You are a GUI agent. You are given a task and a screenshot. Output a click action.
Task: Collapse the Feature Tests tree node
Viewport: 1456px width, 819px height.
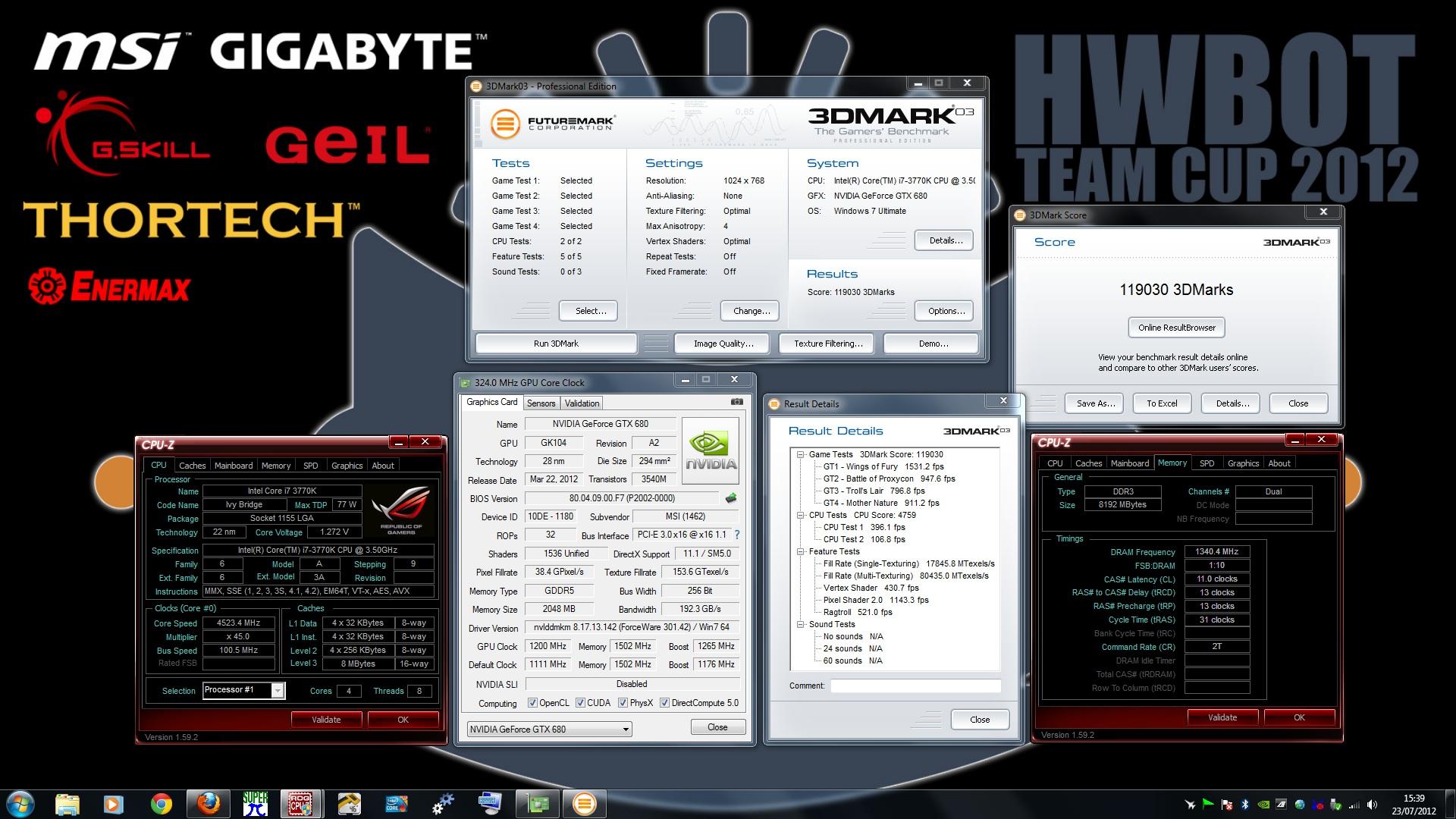800,551
